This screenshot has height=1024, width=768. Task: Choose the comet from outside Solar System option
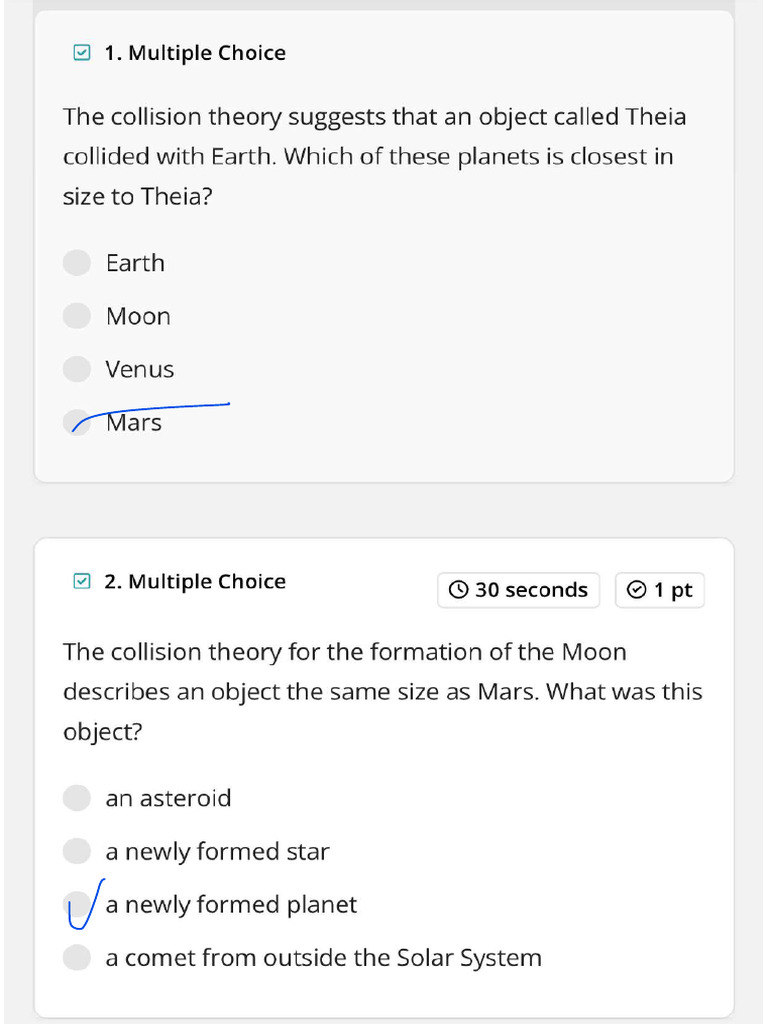[x=77, y=958]
